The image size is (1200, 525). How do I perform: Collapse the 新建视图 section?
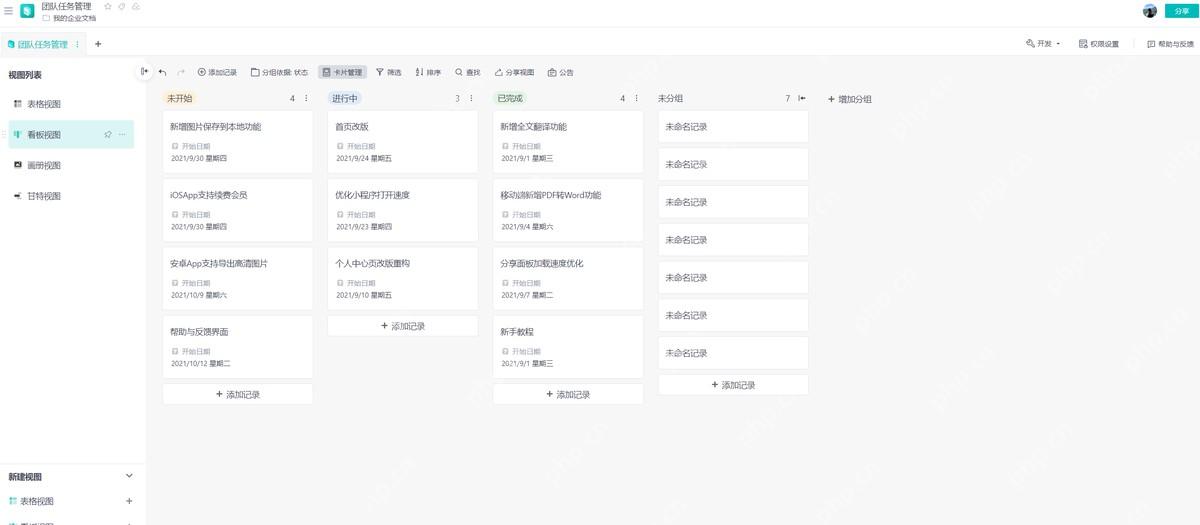click(128, 477)
